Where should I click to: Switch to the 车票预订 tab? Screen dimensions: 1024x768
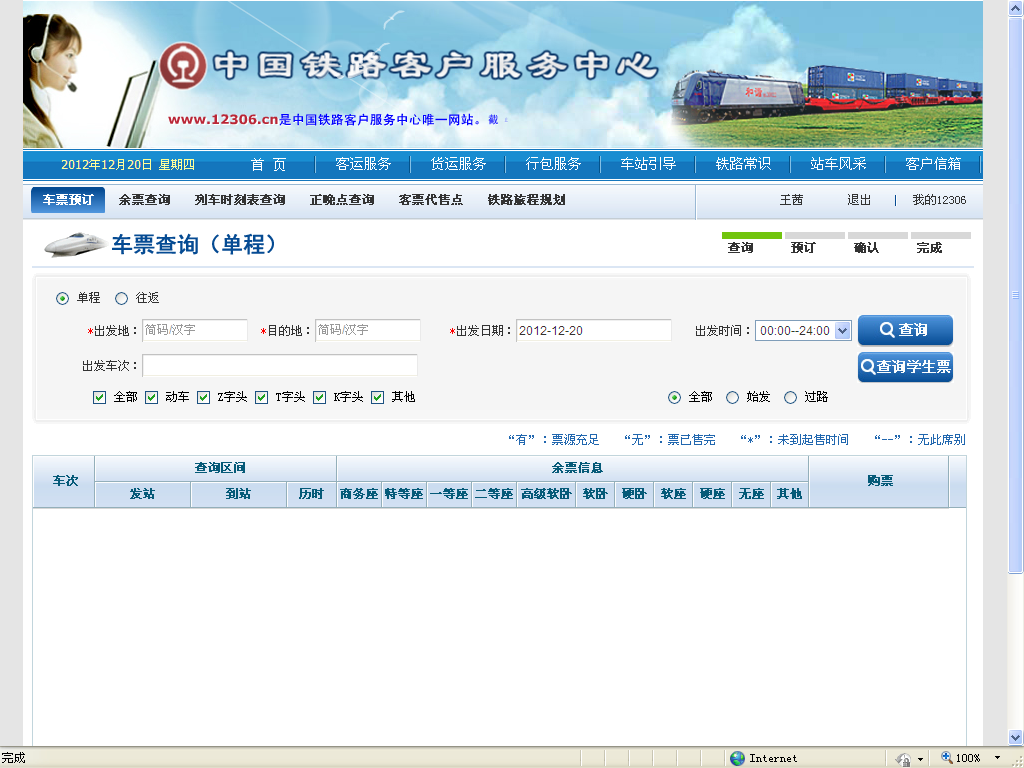[x=68, y=200]
